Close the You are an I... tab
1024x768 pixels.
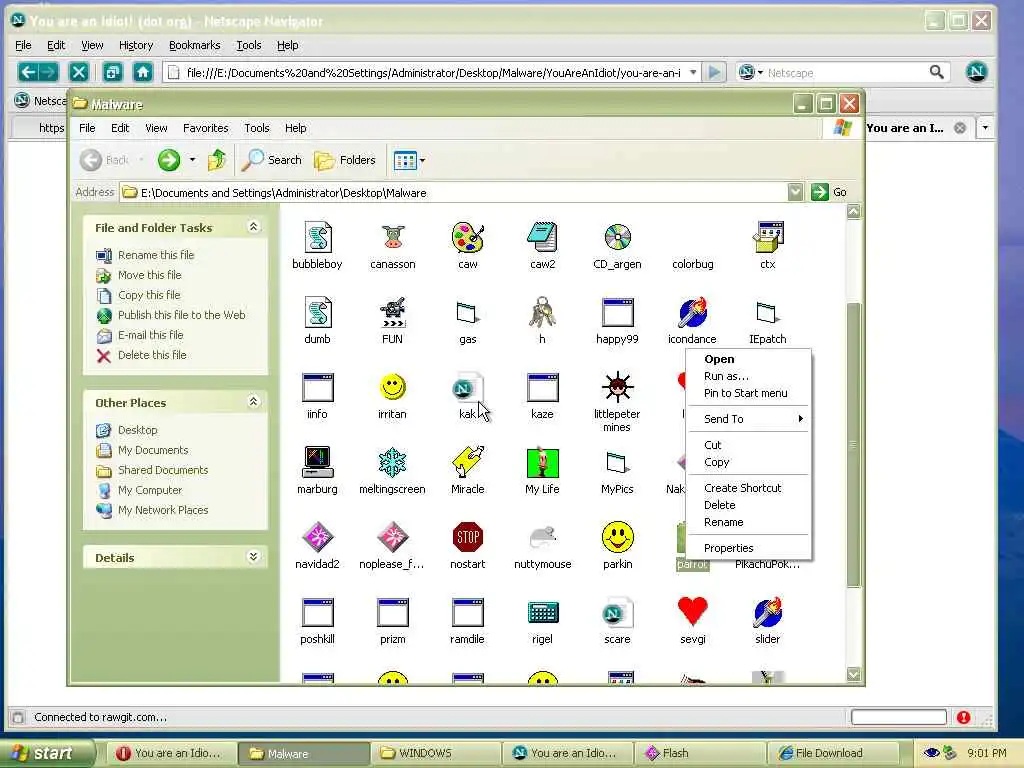(x=959, y=128)
